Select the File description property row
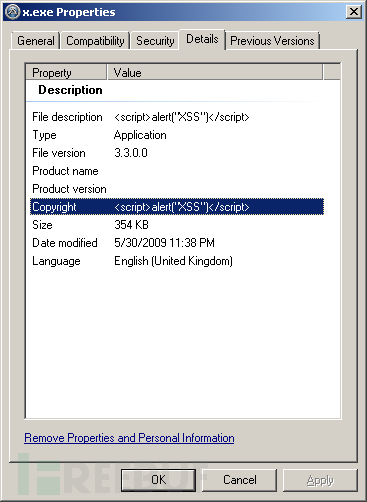367x502 pixels. pyautogui.click(x=177, y=117)
